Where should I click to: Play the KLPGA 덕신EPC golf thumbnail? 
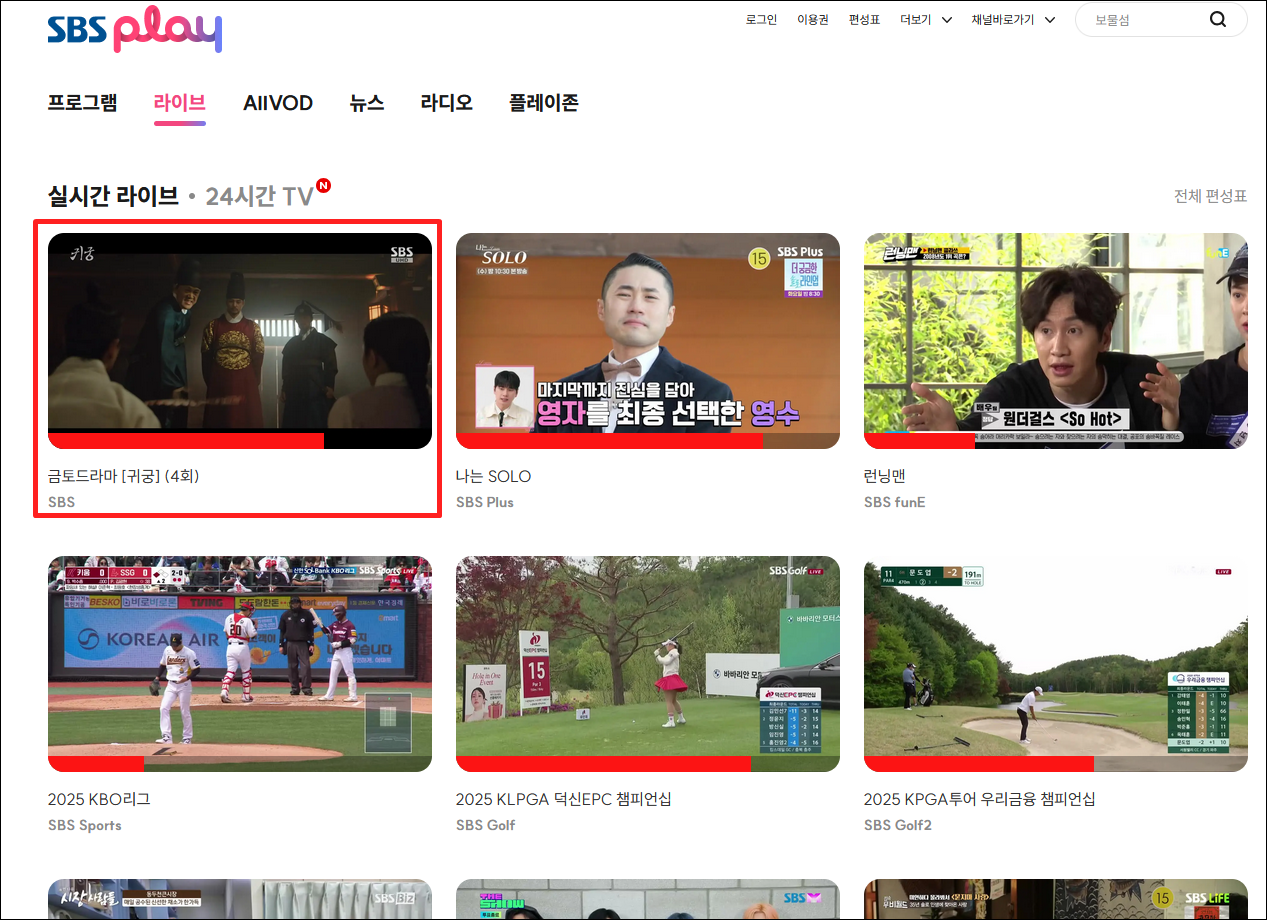648,664
